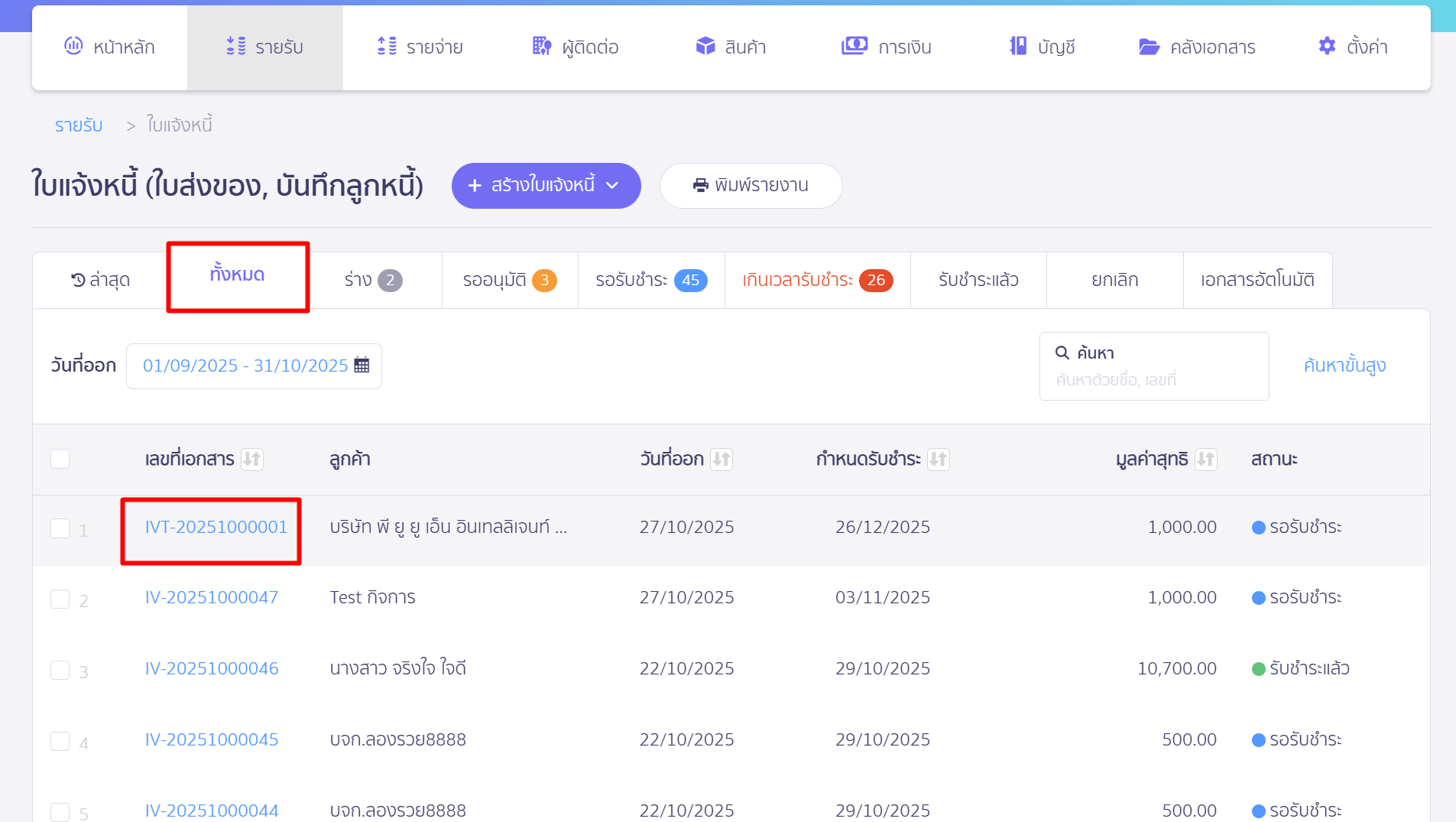Sort by net value column arrows
The width and height of the screenshot is (1456, 822).
1205,459
